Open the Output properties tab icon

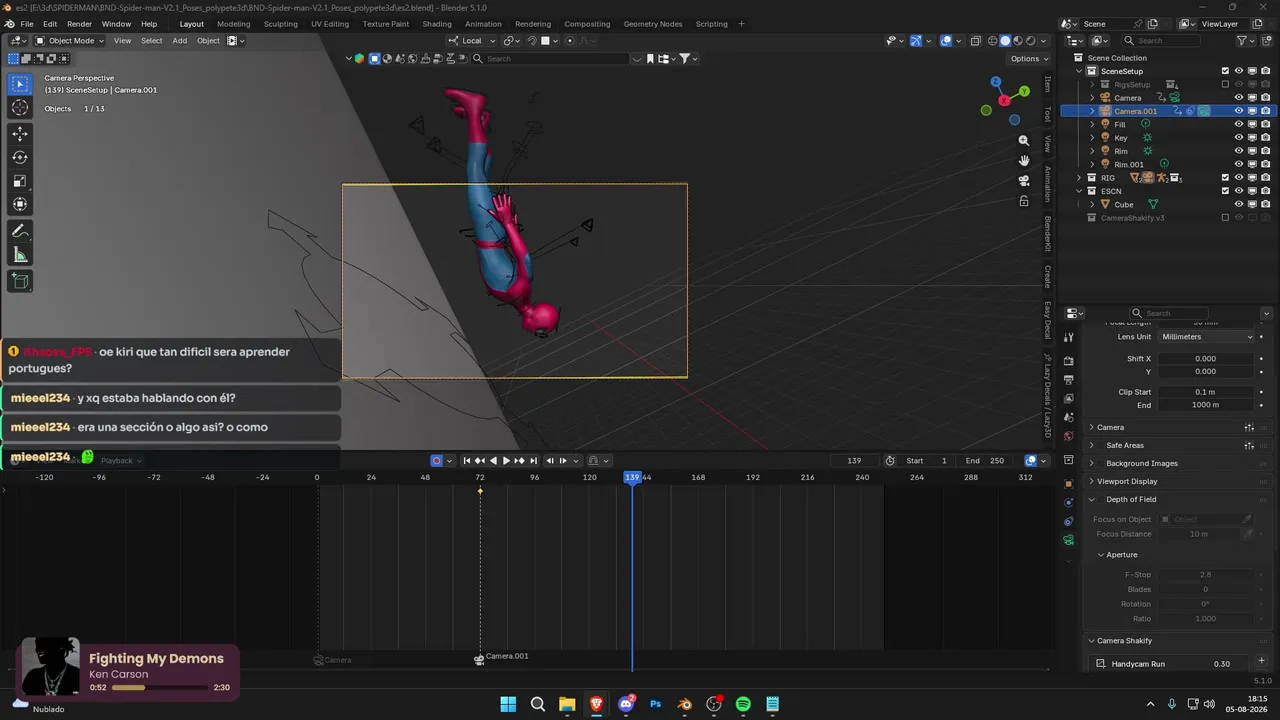point(1069,380)
